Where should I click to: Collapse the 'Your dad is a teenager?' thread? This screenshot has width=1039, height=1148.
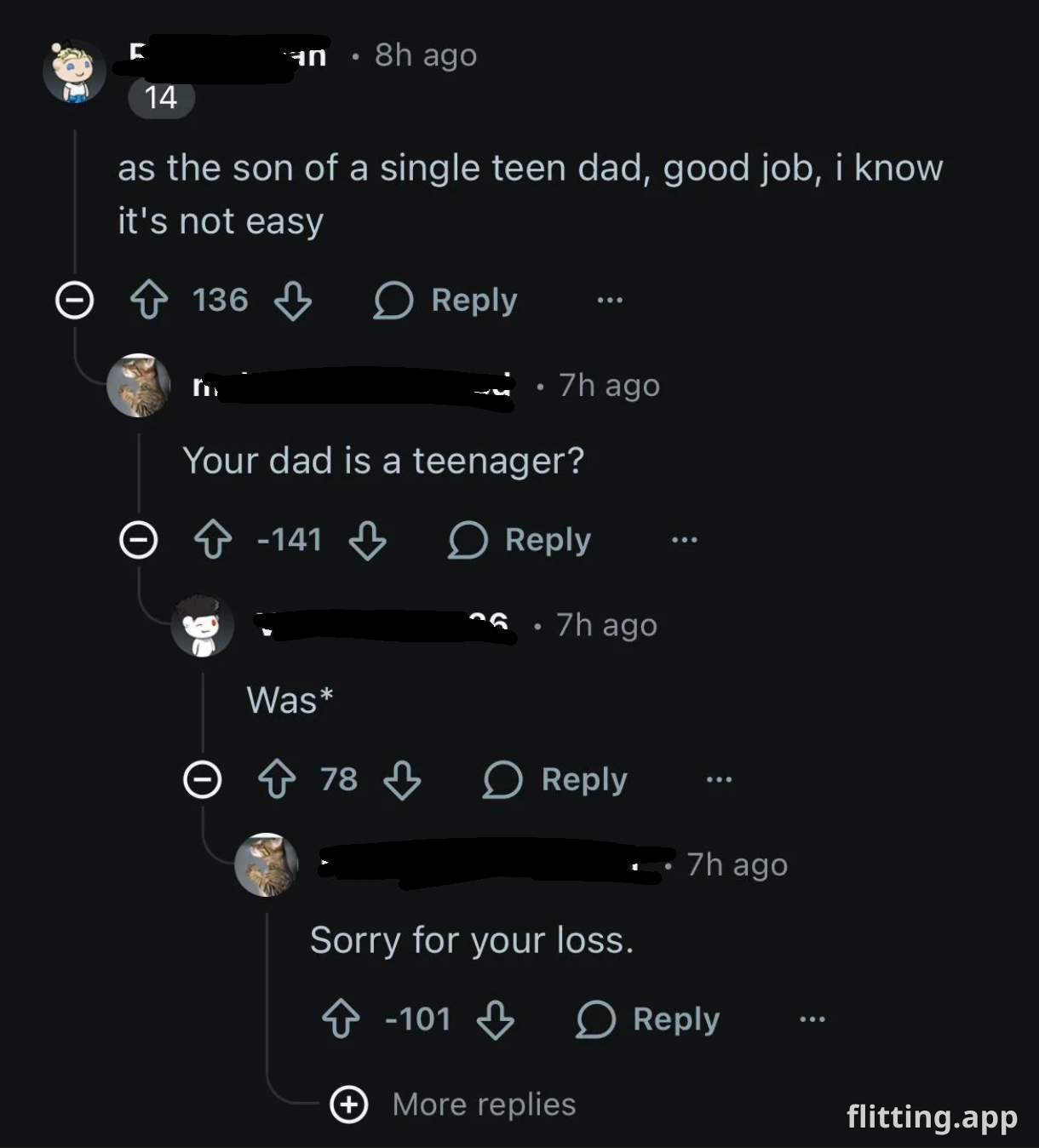point(139,539)
